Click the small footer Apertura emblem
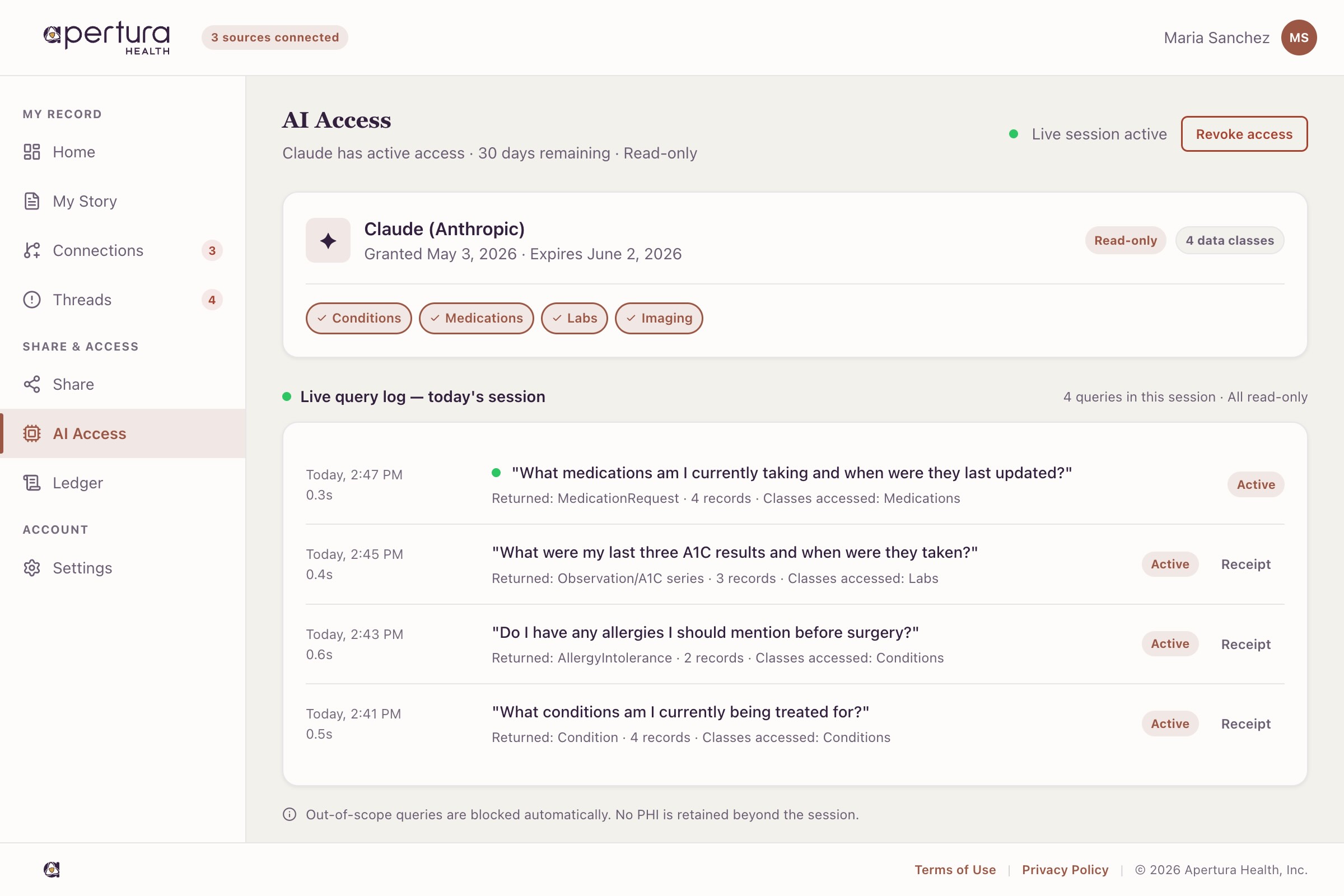This screenshot has height=896, width=1344. pyautogui.click(x=52, y=869)
